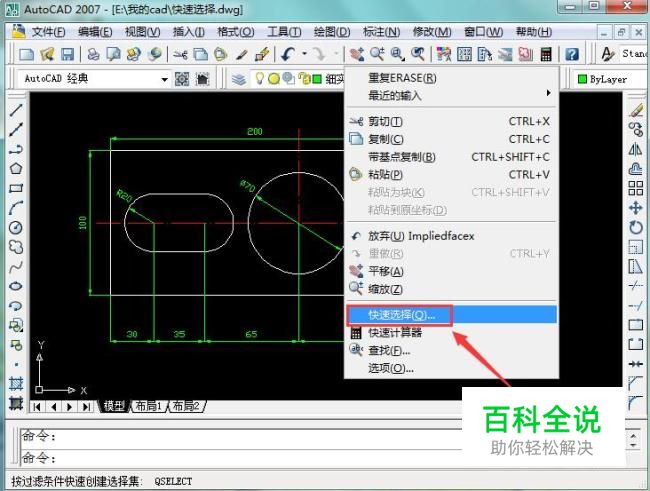Click the last-tab navigation arrow

tap(86, 407)
